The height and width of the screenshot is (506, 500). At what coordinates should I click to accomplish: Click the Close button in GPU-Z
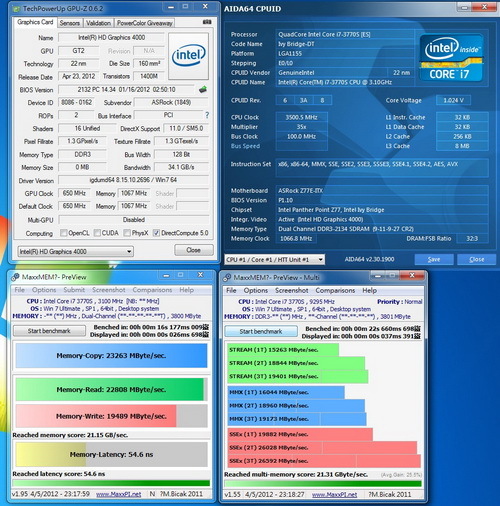pos(194,250)
